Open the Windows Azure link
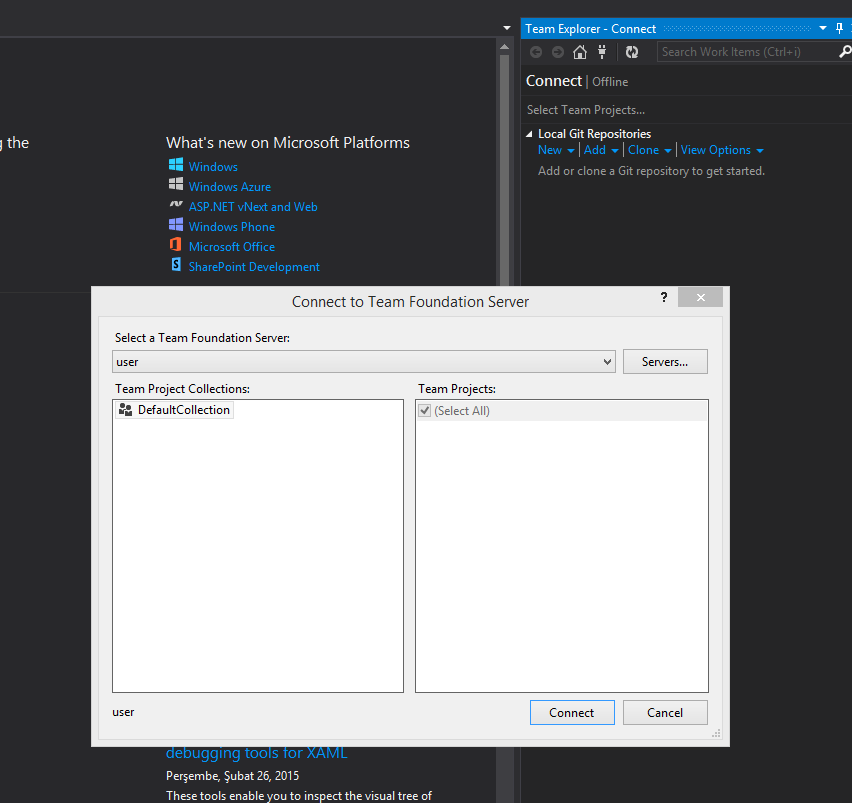Image resolution: width=852 pixels, height=803 pixels. 230,187
